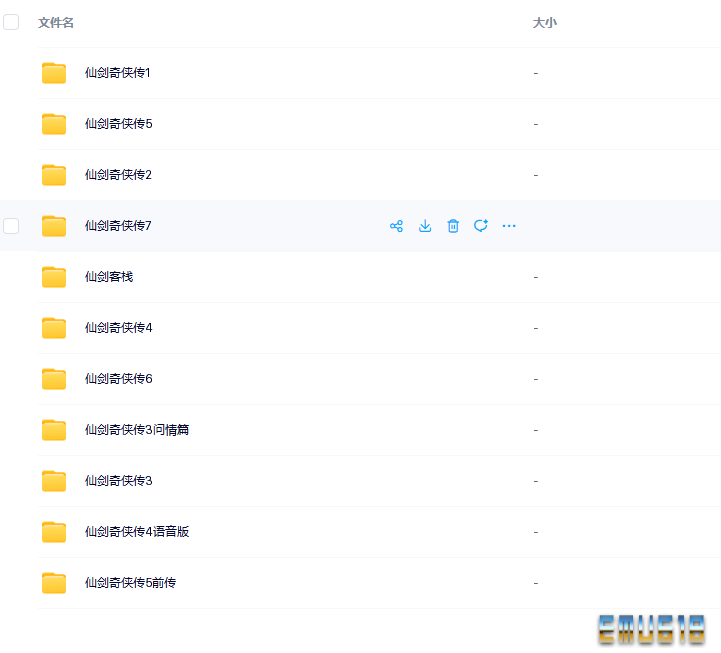This screenshot has width=721, height=653.
Task: Click folder icon of 仙剑奇侠传2
Action: coord(54,175)
